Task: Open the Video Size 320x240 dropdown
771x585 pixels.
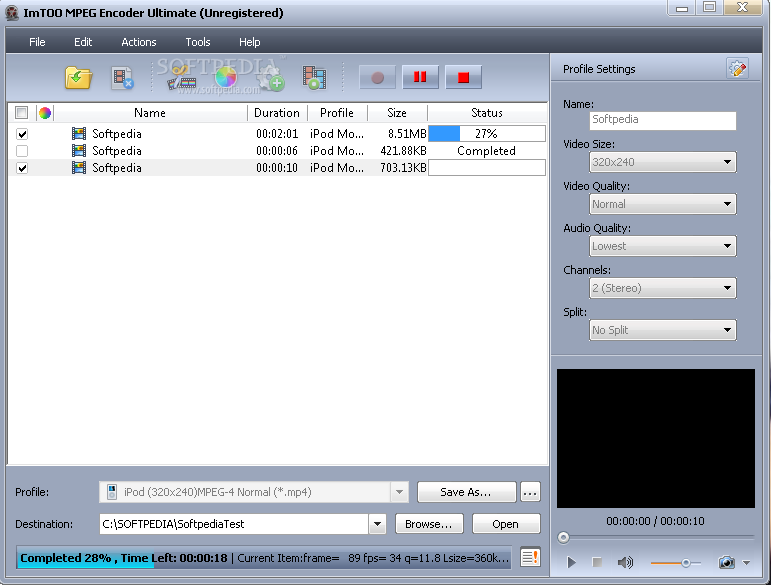Action: 662,162
